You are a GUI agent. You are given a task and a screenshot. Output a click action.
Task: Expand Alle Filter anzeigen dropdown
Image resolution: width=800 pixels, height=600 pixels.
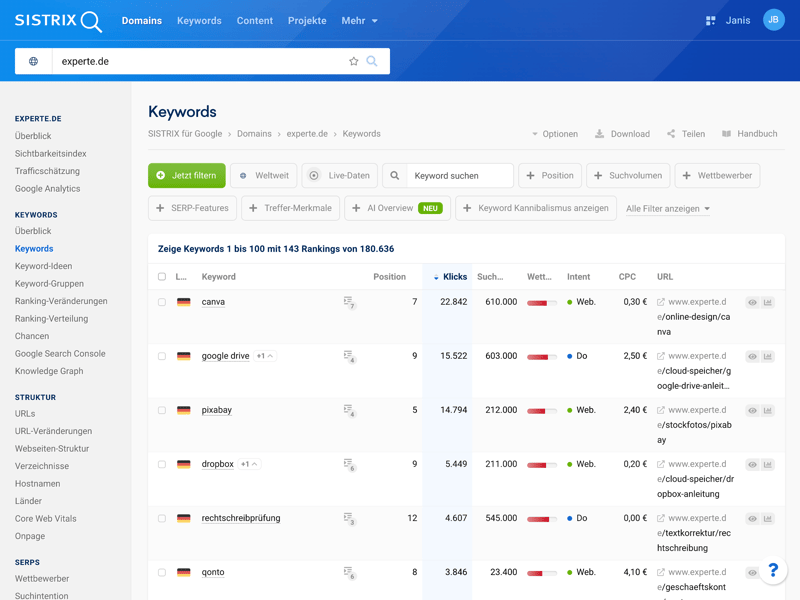pyautogui.click(x=668, y=209)
